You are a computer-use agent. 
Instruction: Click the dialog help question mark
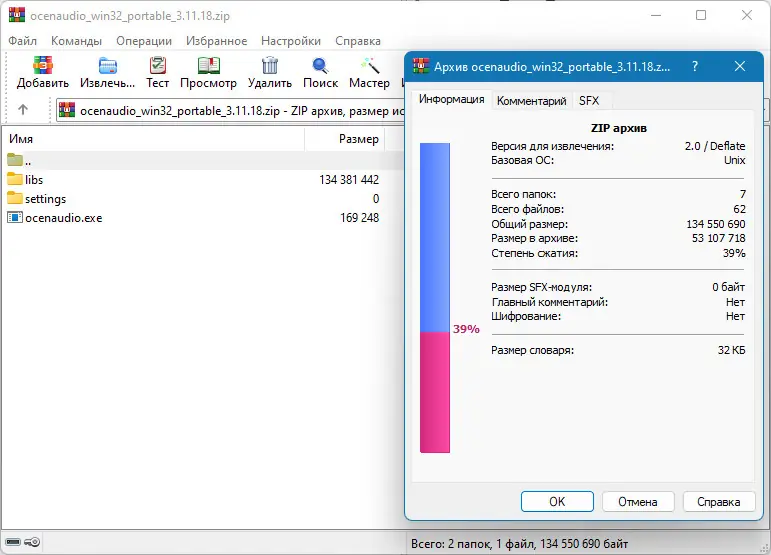coord(695,66)
